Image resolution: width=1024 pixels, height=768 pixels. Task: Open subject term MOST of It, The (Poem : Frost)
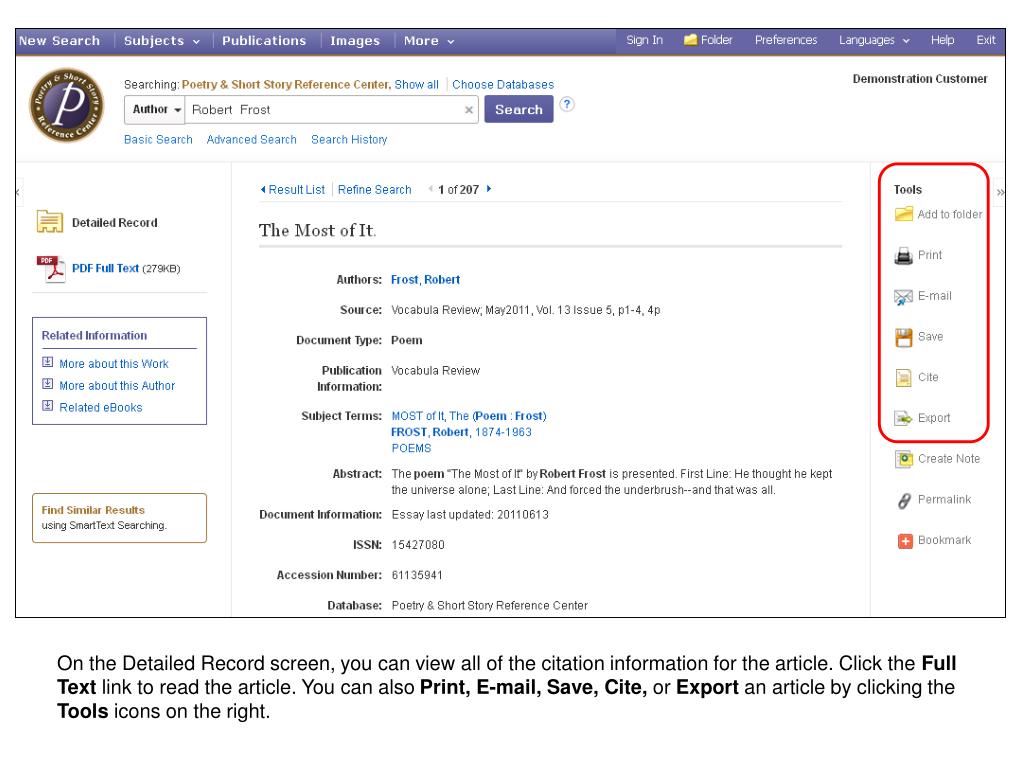(x=469, y=416)
